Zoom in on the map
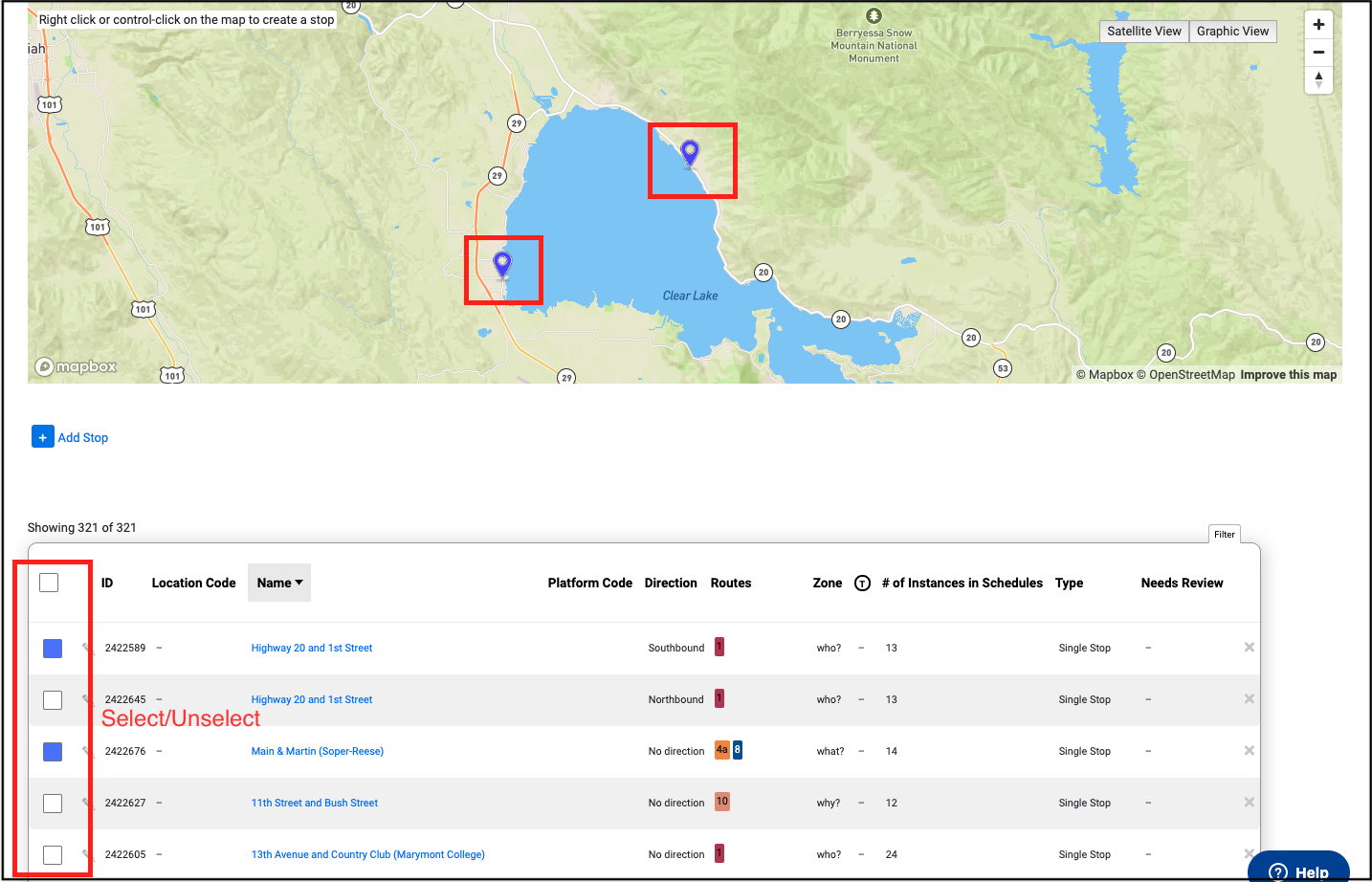The image size is (1372, 882). [x=1318, y=25]
